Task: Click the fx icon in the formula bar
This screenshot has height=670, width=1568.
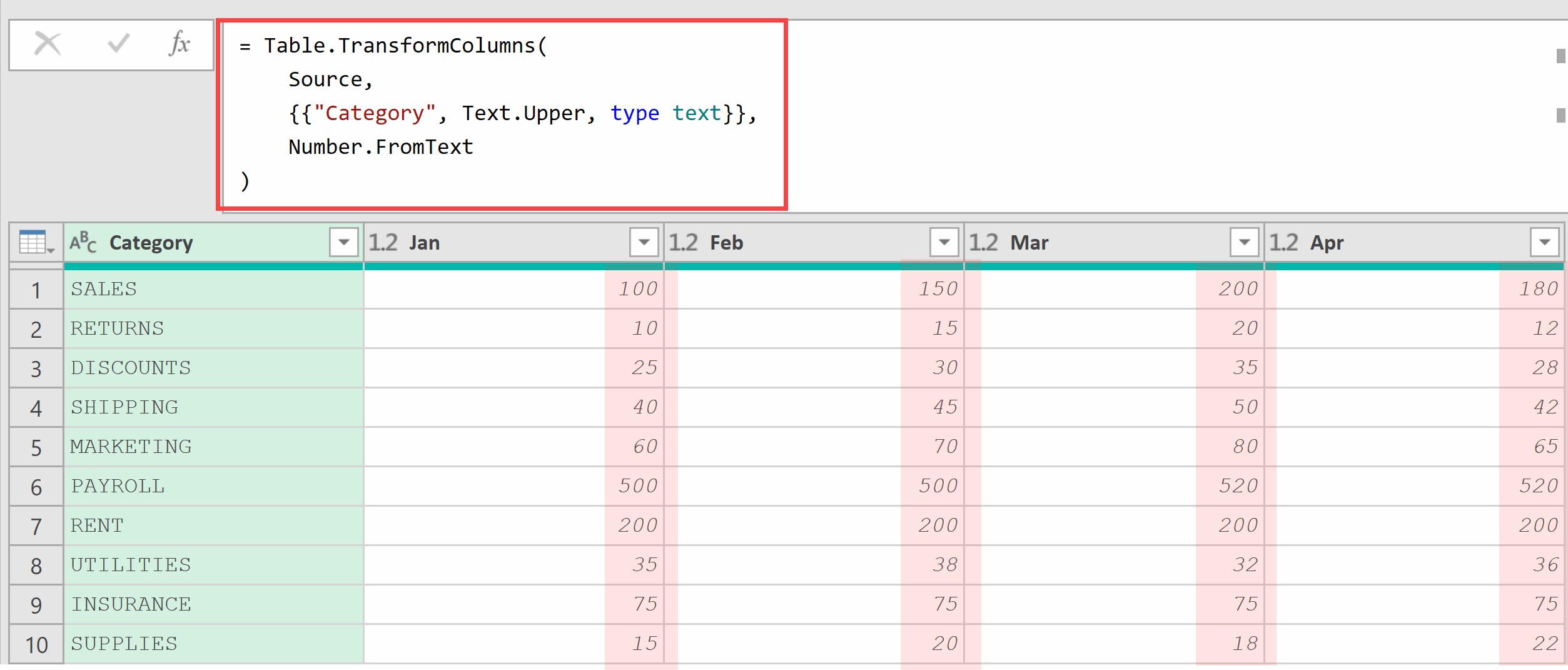Action: click(180, 44)
